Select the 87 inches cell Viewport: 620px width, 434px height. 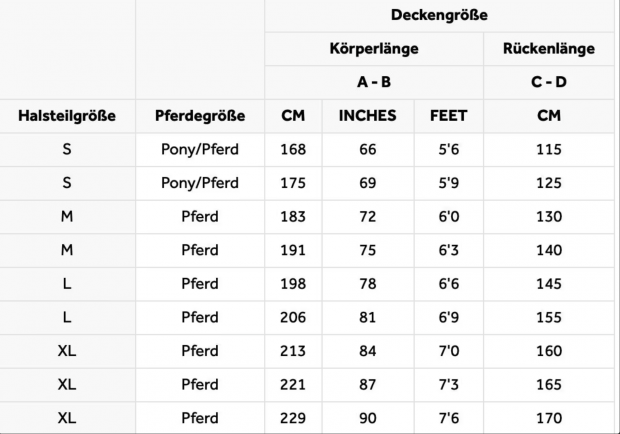pos(368,385)
